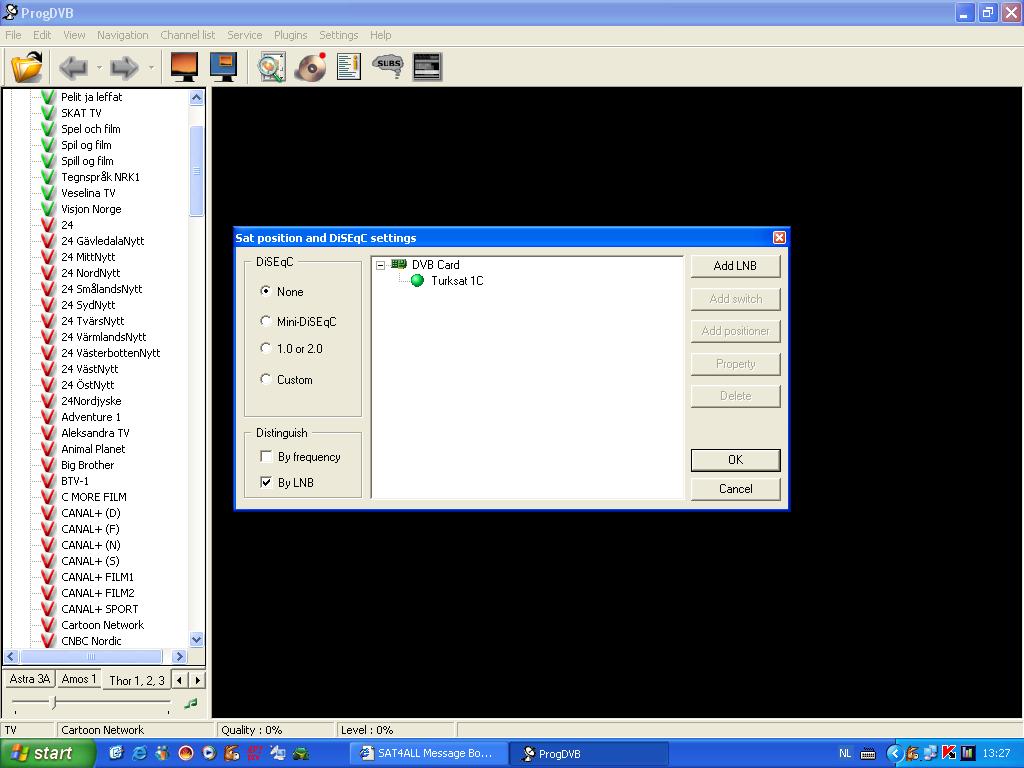This screenshot has height=768, width=1024.
Task: Show hidden tray icons arrow
Action: [x=894, y=754]
